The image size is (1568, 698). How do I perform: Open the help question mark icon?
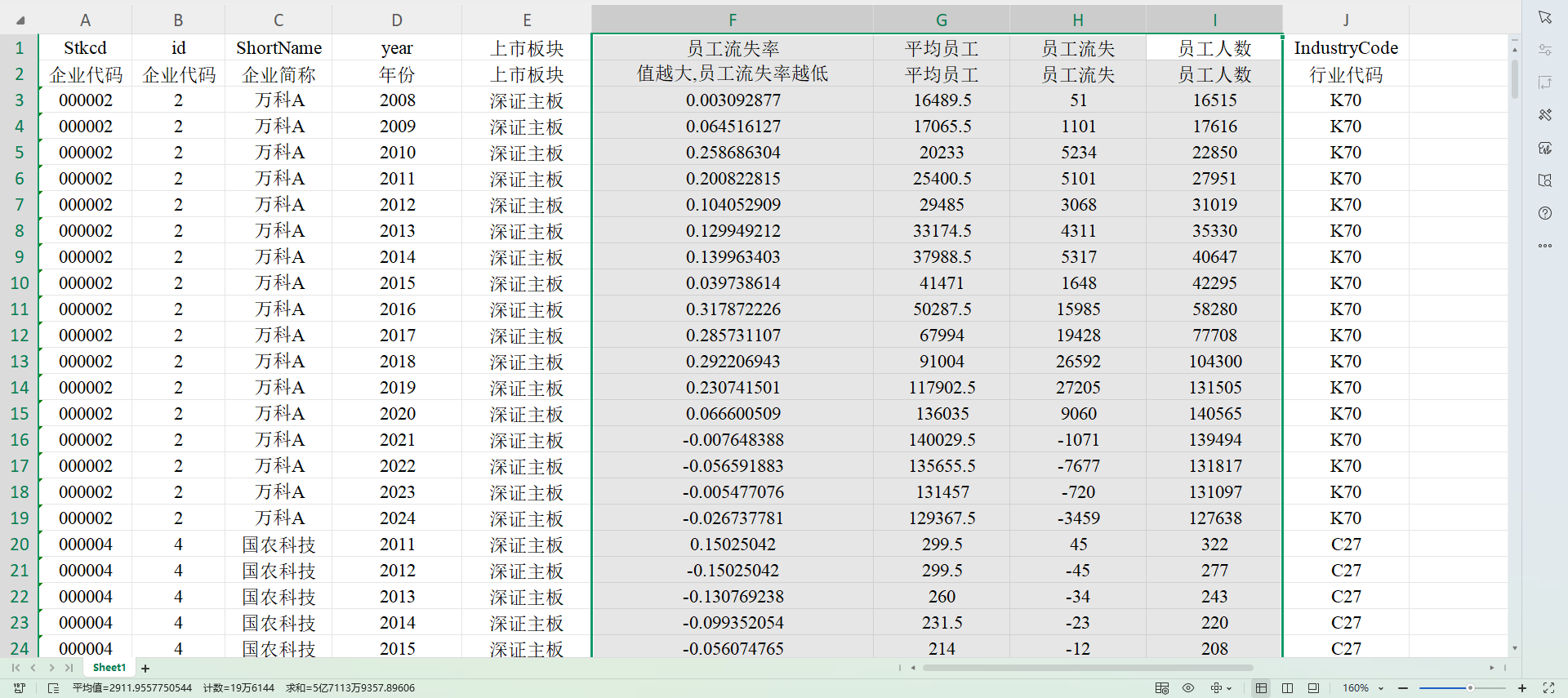pyautogui.click(x=1544, y=213)
